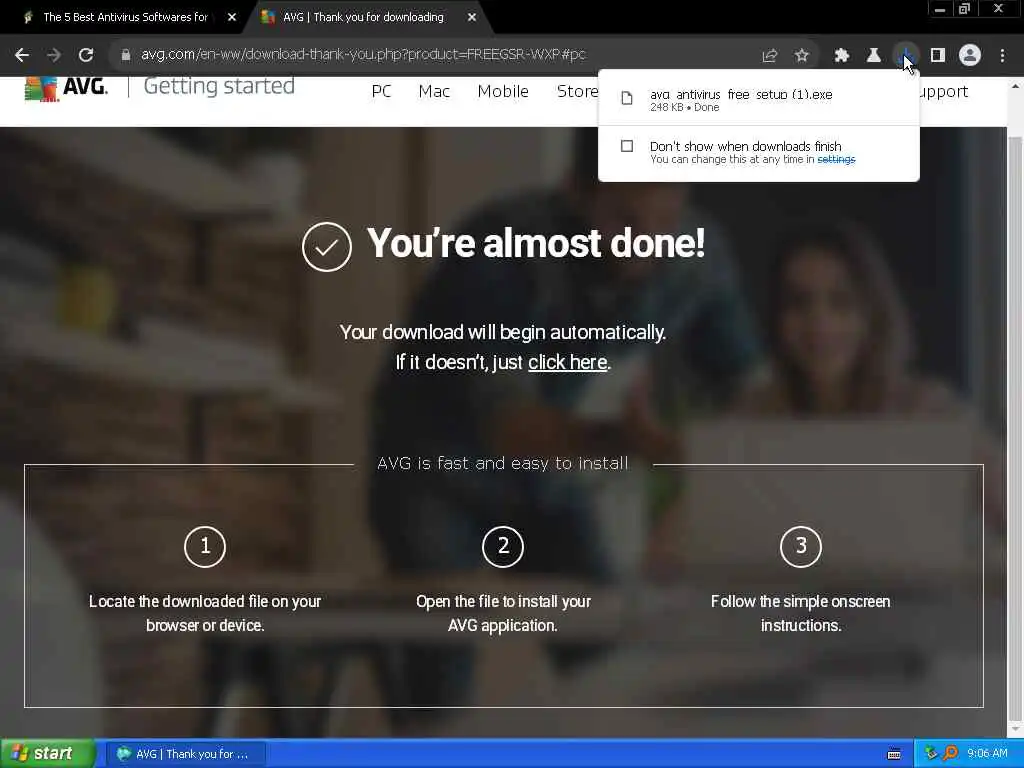Open the Chrome Labs flask icon
The width and height of the screenshot is (1024, 768).
874,56
